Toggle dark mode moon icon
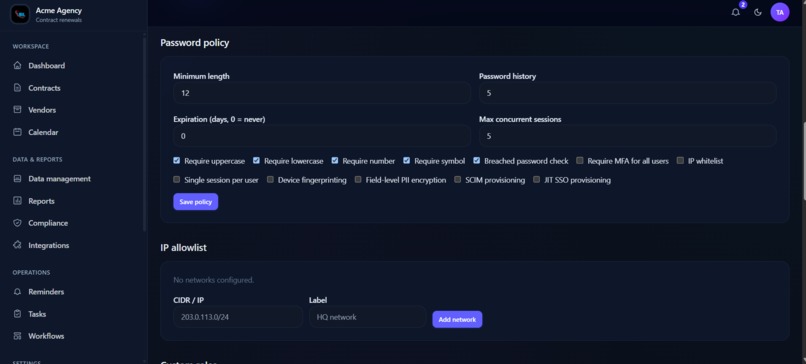The height and width of the screenshot is (364, 806). [x=758, y=12]
